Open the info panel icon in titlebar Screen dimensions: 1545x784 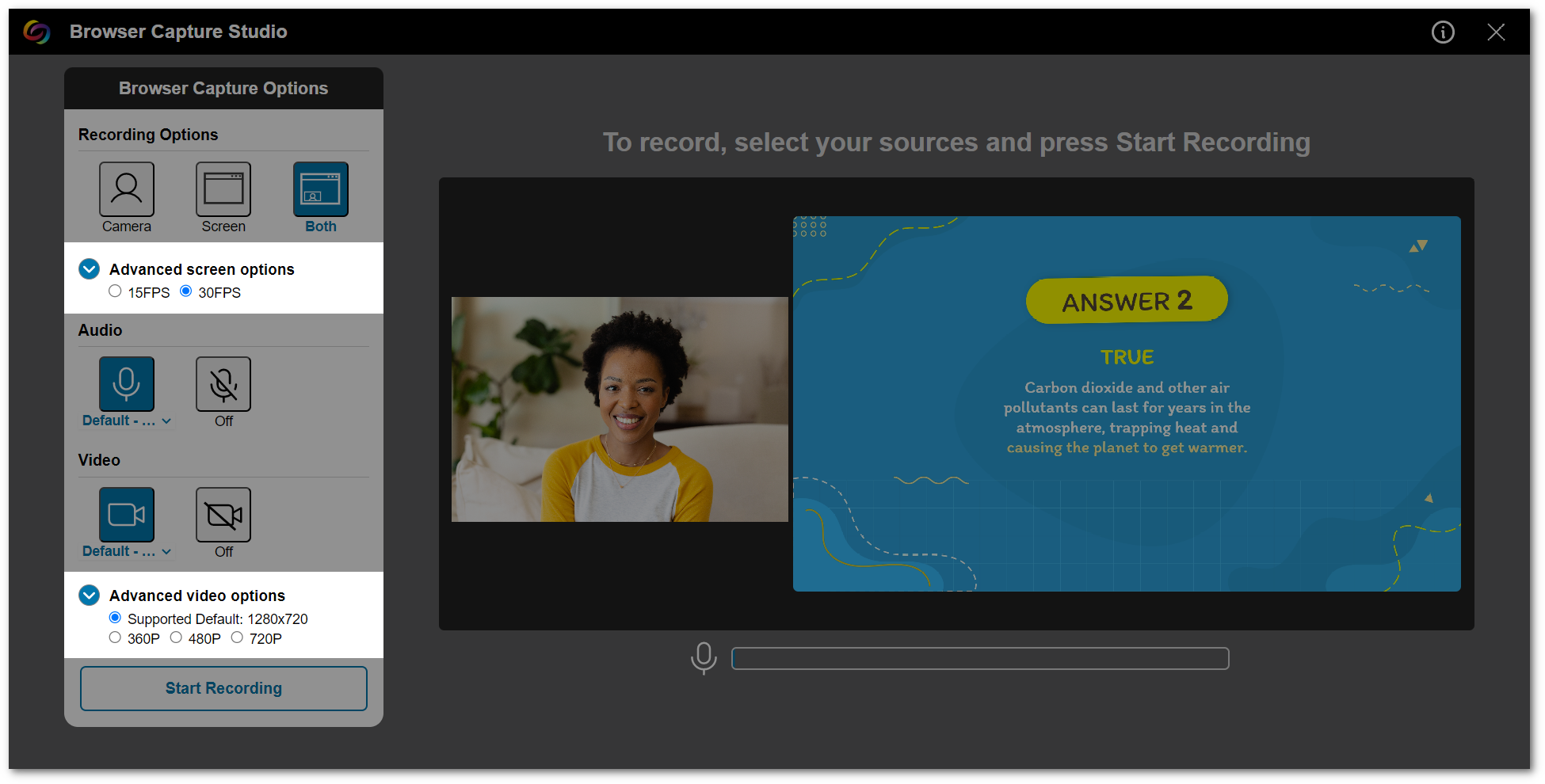(x=1443, y=32)
